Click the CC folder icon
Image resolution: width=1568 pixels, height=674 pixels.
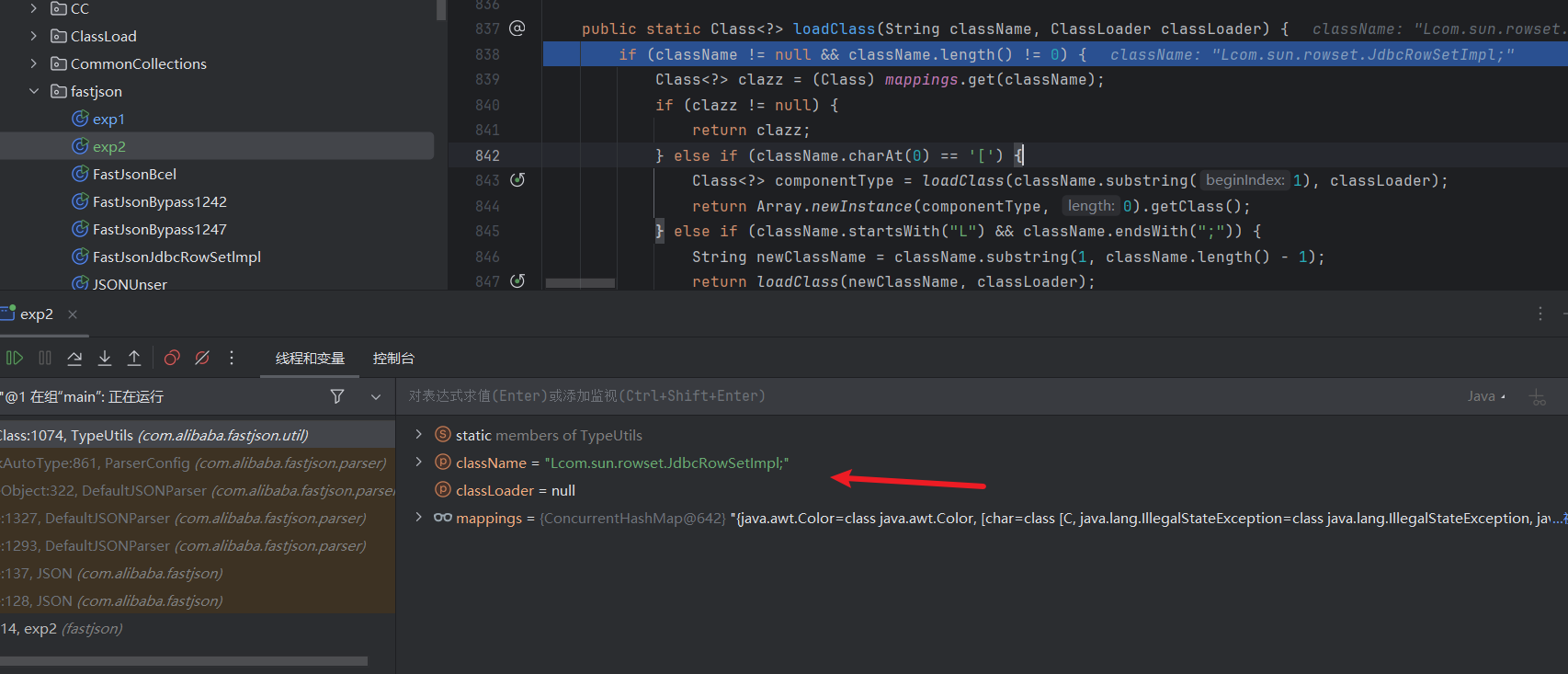(59, 8)
